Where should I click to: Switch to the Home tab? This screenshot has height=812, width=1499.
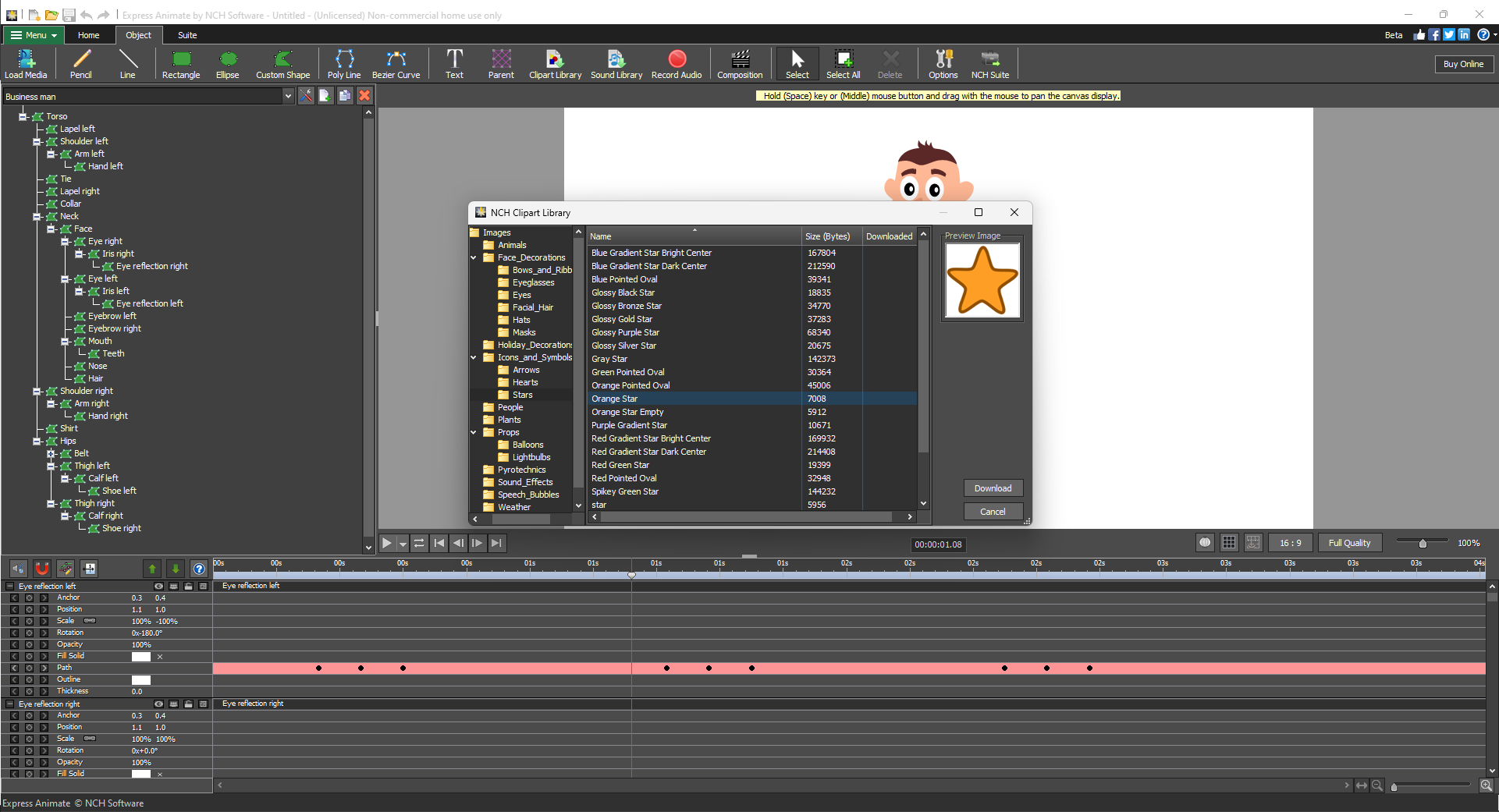click(x=88, y=34)
